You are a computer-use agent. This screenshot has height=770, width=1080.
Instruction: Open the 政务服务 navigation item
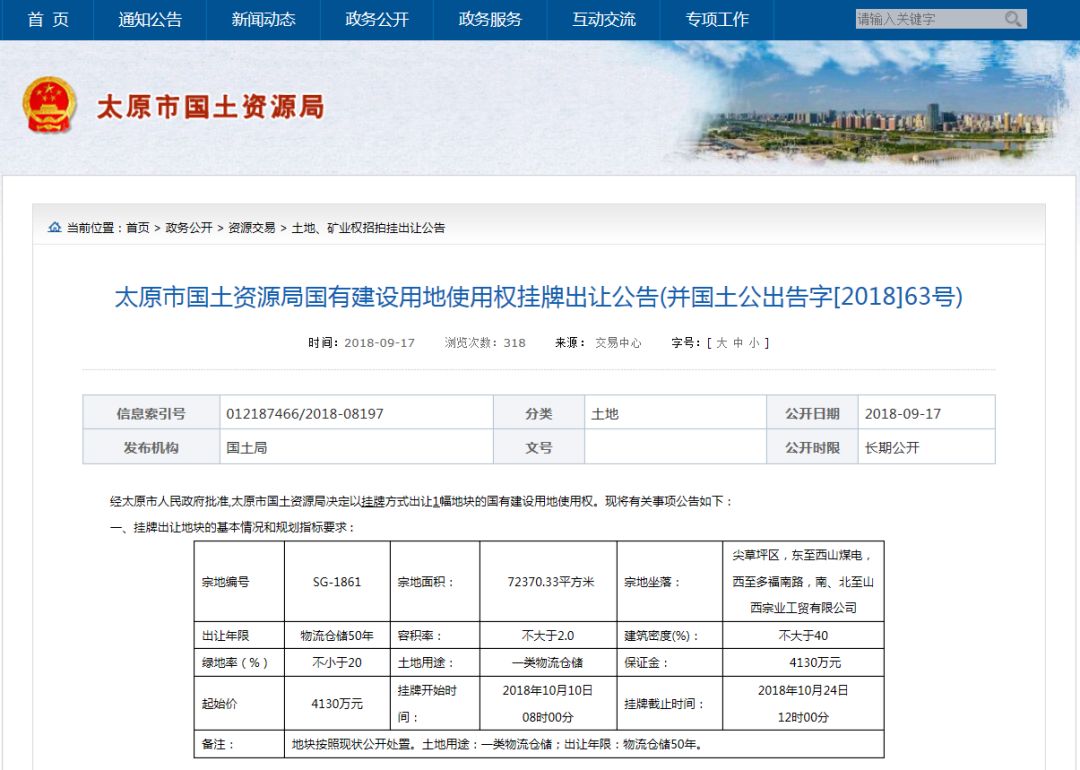pos(490,19)
